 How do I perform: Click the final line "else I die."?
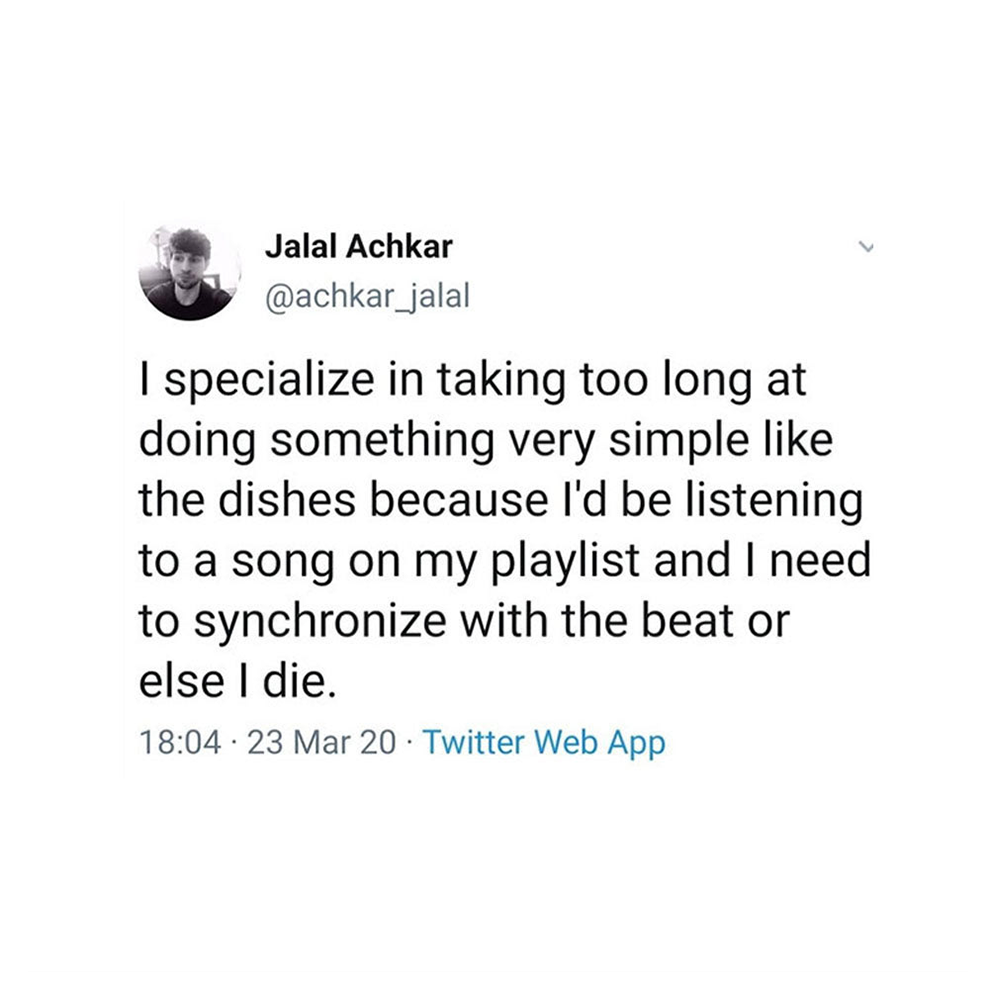coord(235,681)
